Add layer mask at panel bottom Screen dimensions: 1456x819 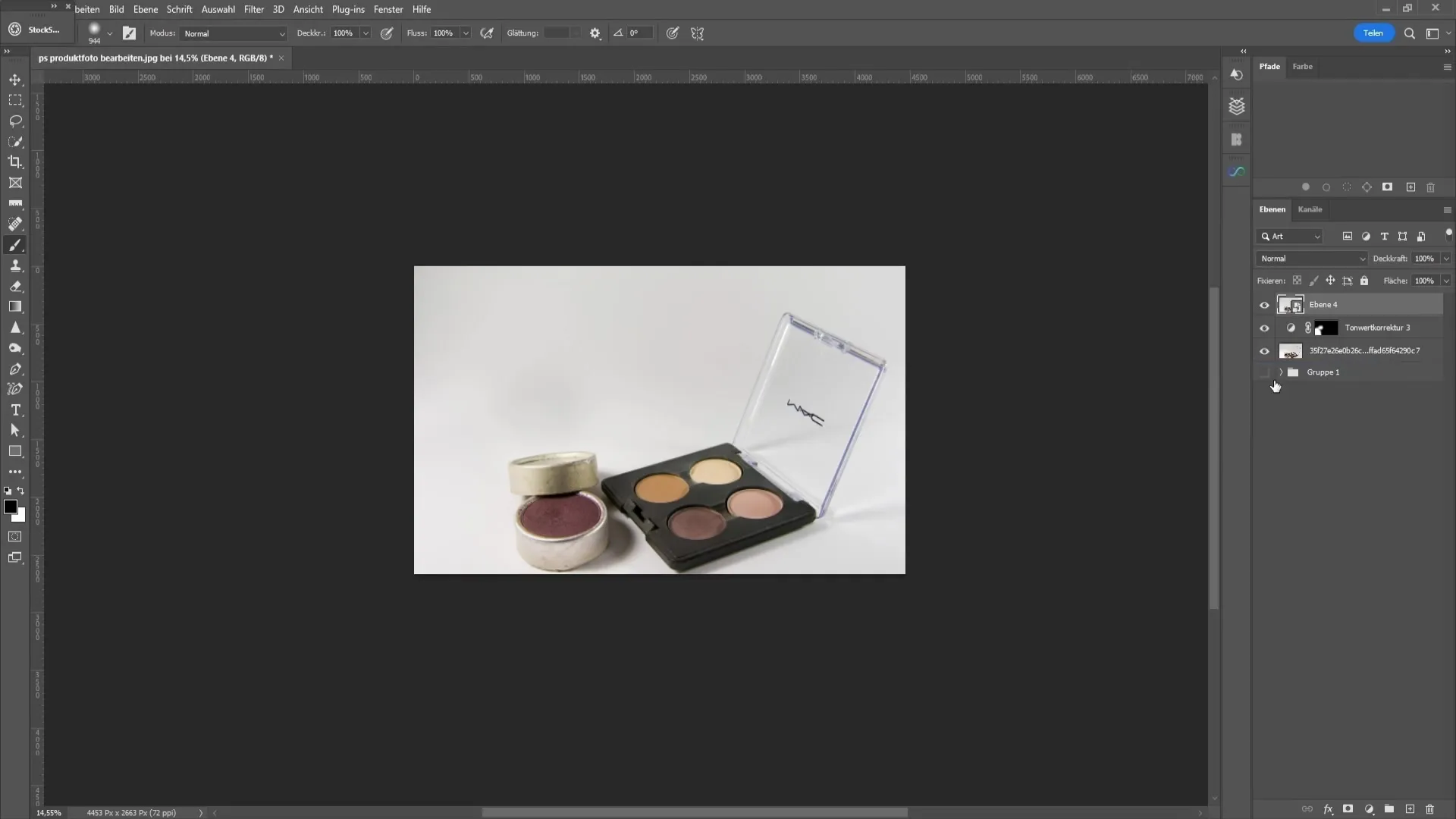pyautogui.click(x=1348, y=809)
